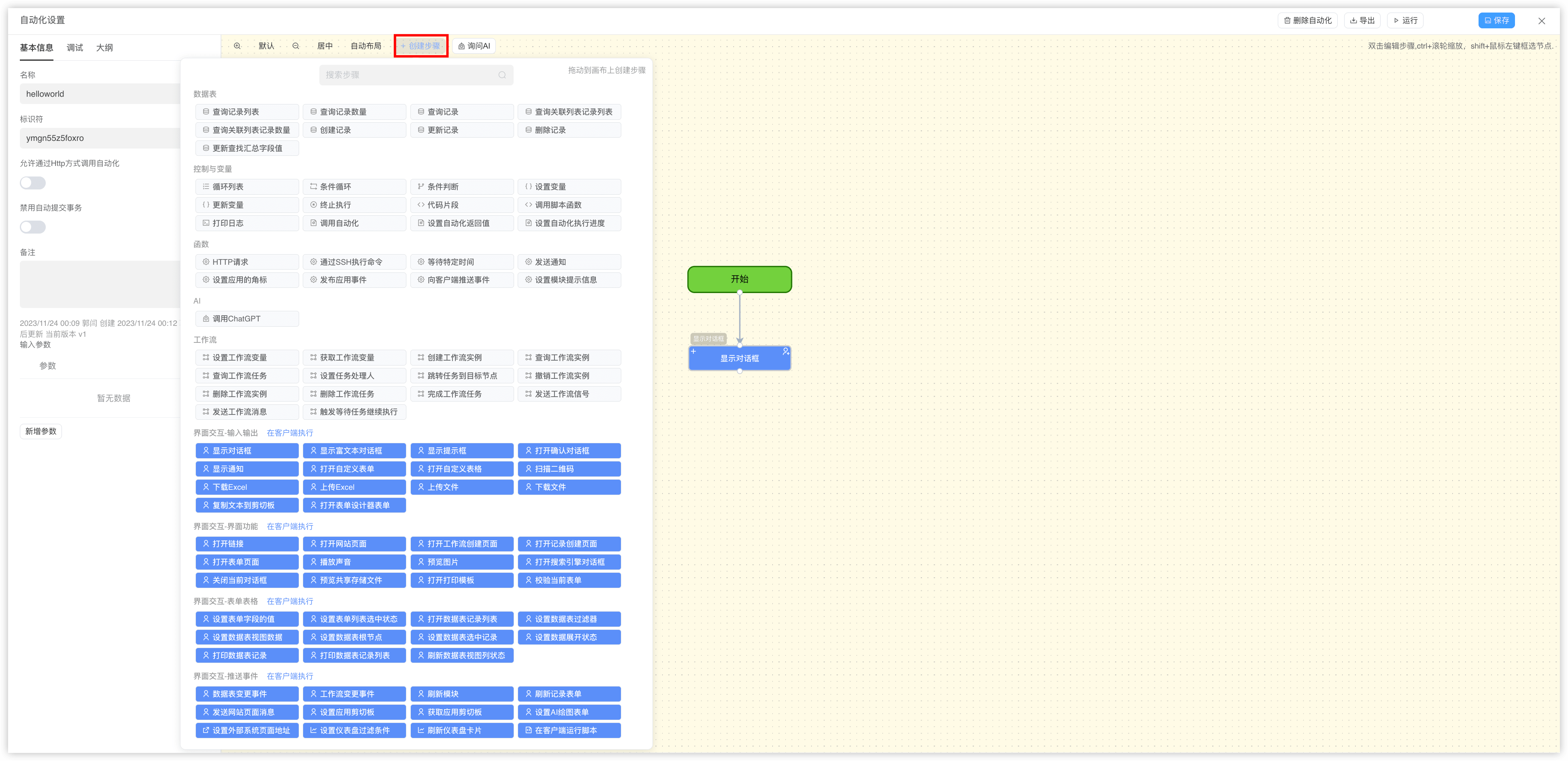This screenshot has height=761, width=1568.
Task: Click the zoom out magnifier icon
Action: [x=296, y=46]
